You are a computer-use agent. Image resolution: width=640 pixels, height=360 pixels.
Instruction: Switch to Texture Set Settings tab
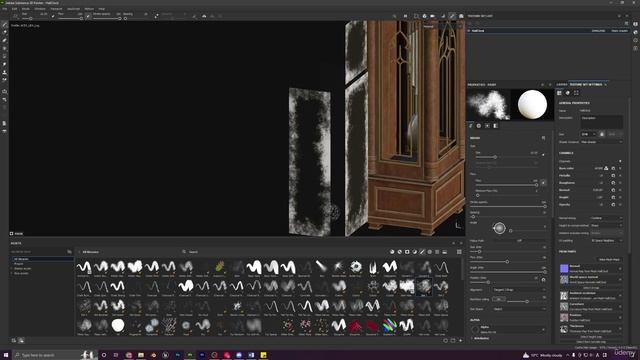point(586,84)
